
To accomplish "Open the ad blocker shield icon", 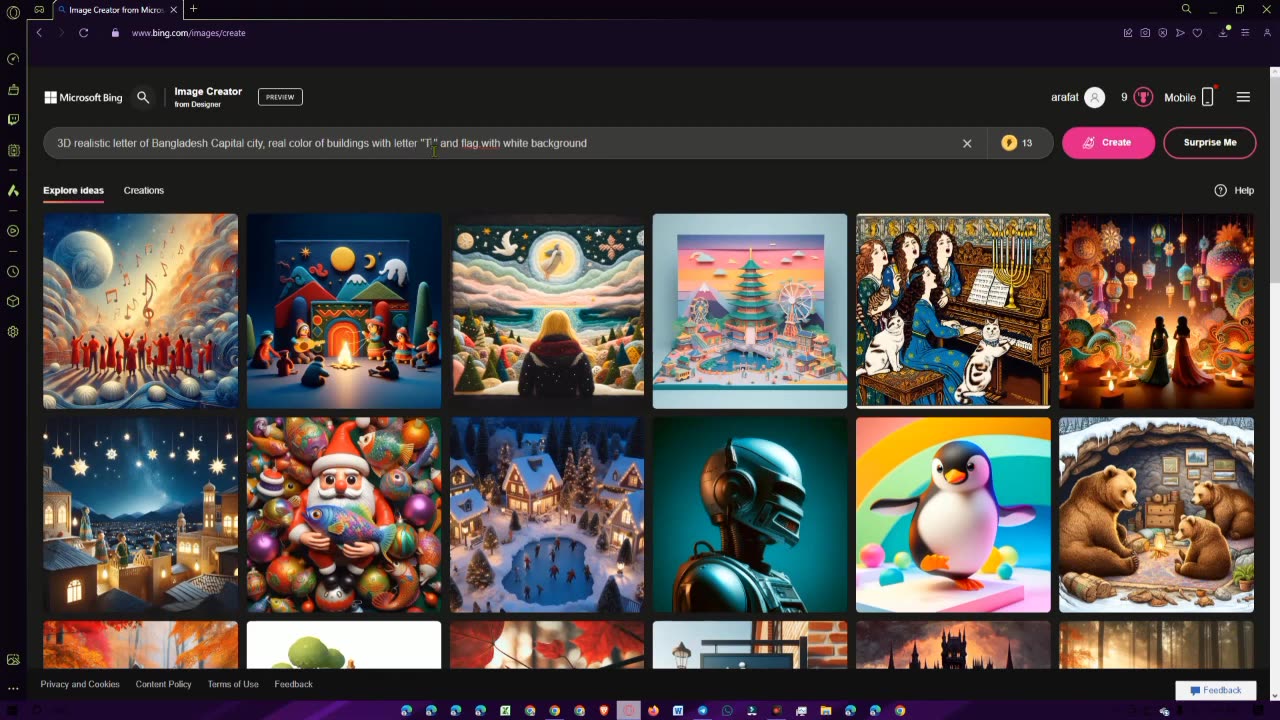I will point(1162,33).
